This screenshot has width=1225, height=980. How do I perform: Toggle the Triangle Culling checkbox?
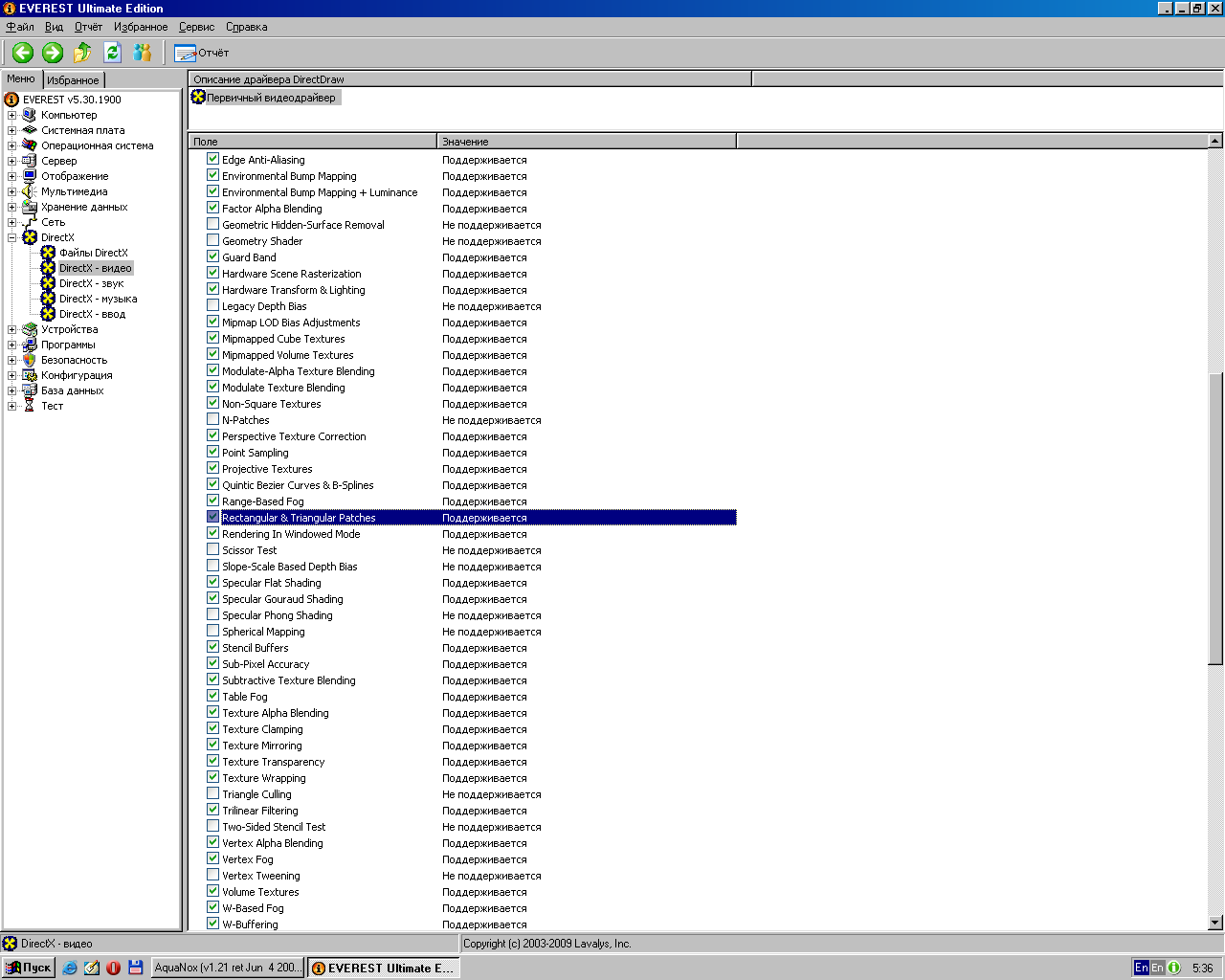(x=213, y=793)
